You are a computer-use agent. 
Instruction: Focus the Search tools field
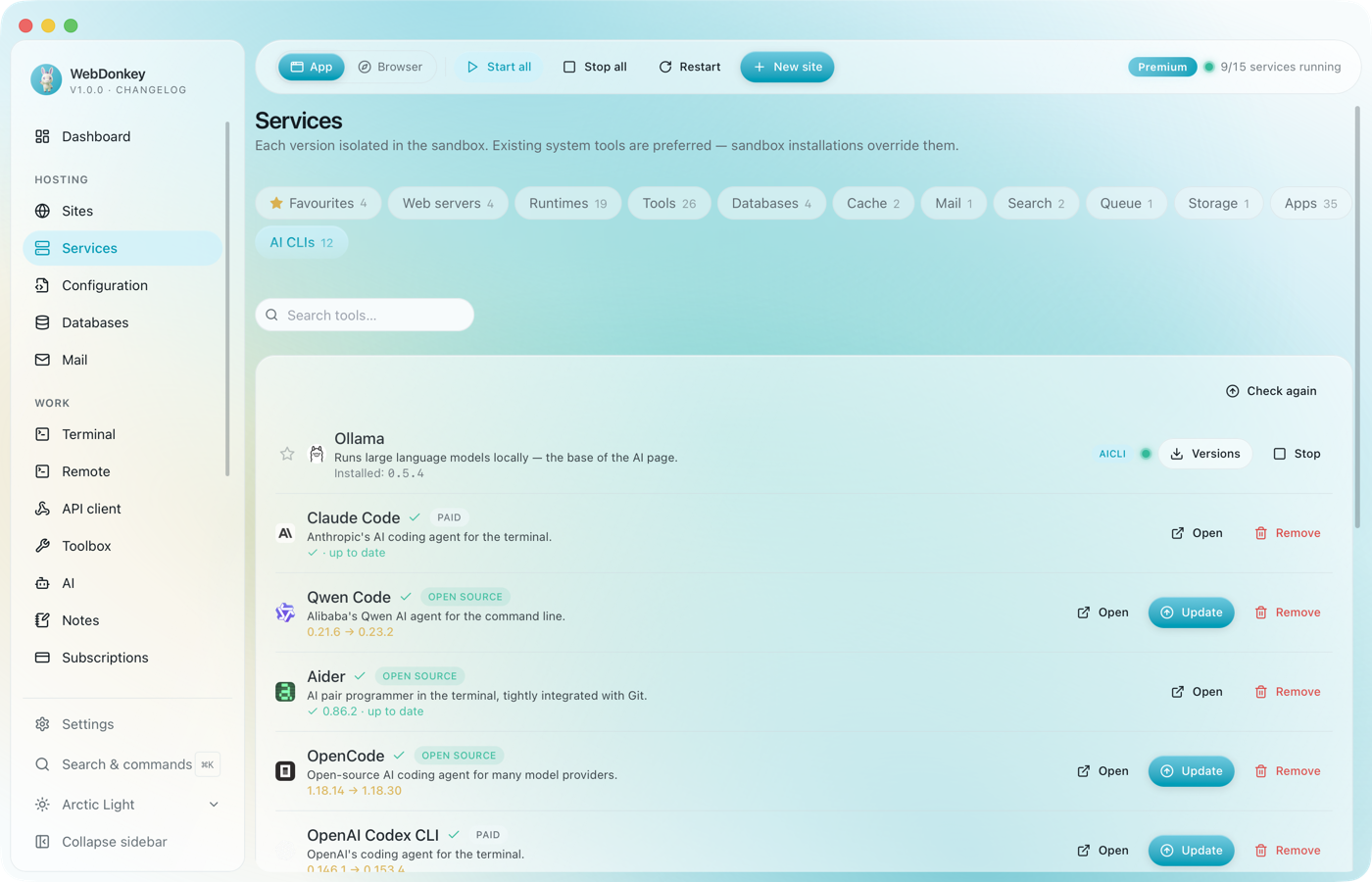tap(365, 315)
